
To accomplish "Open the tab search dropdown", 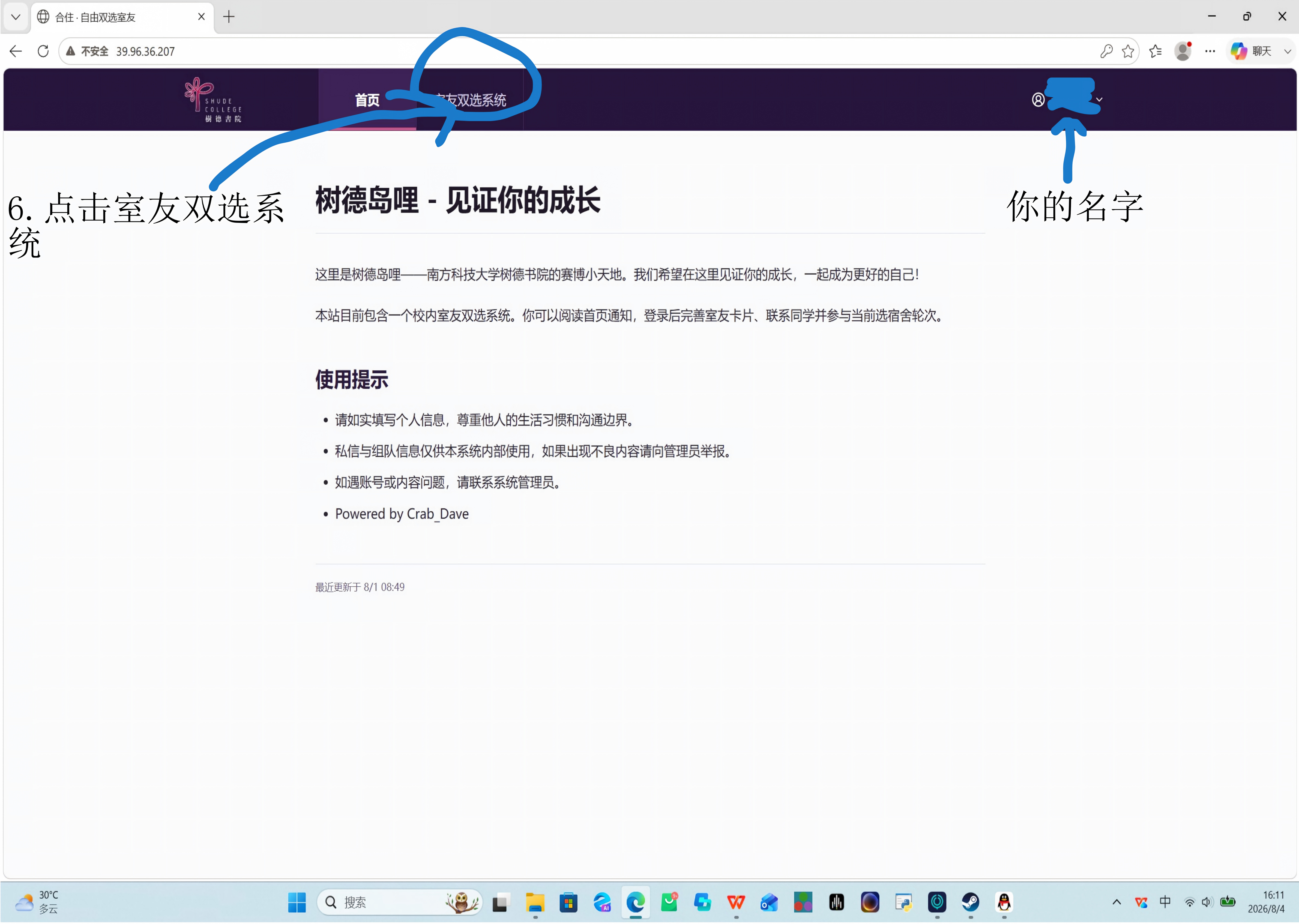I will click(15, 17).
